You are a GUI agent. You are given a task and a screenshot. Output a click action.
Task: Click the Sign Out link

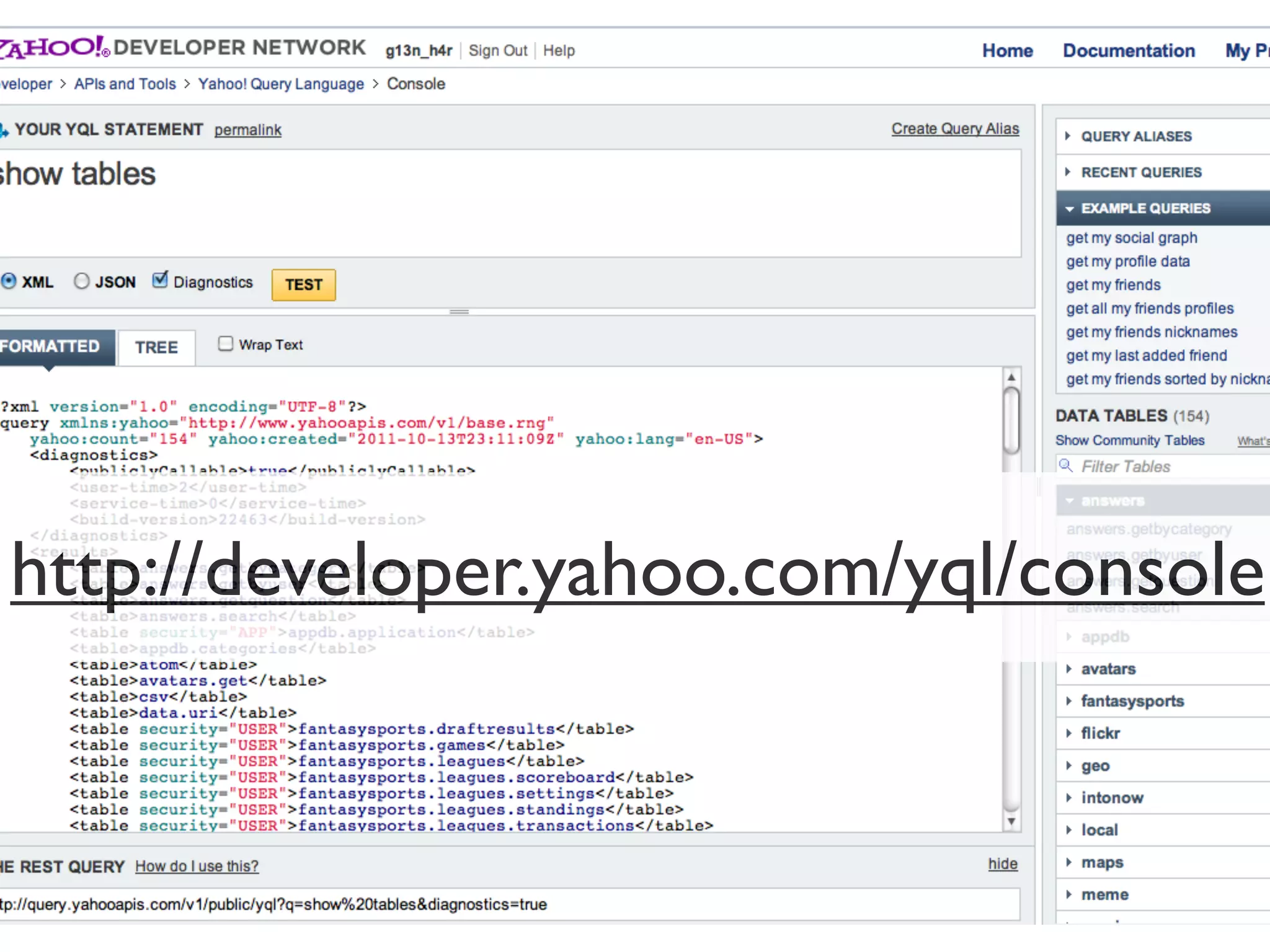pyautogui.click(x=498, y=51)
